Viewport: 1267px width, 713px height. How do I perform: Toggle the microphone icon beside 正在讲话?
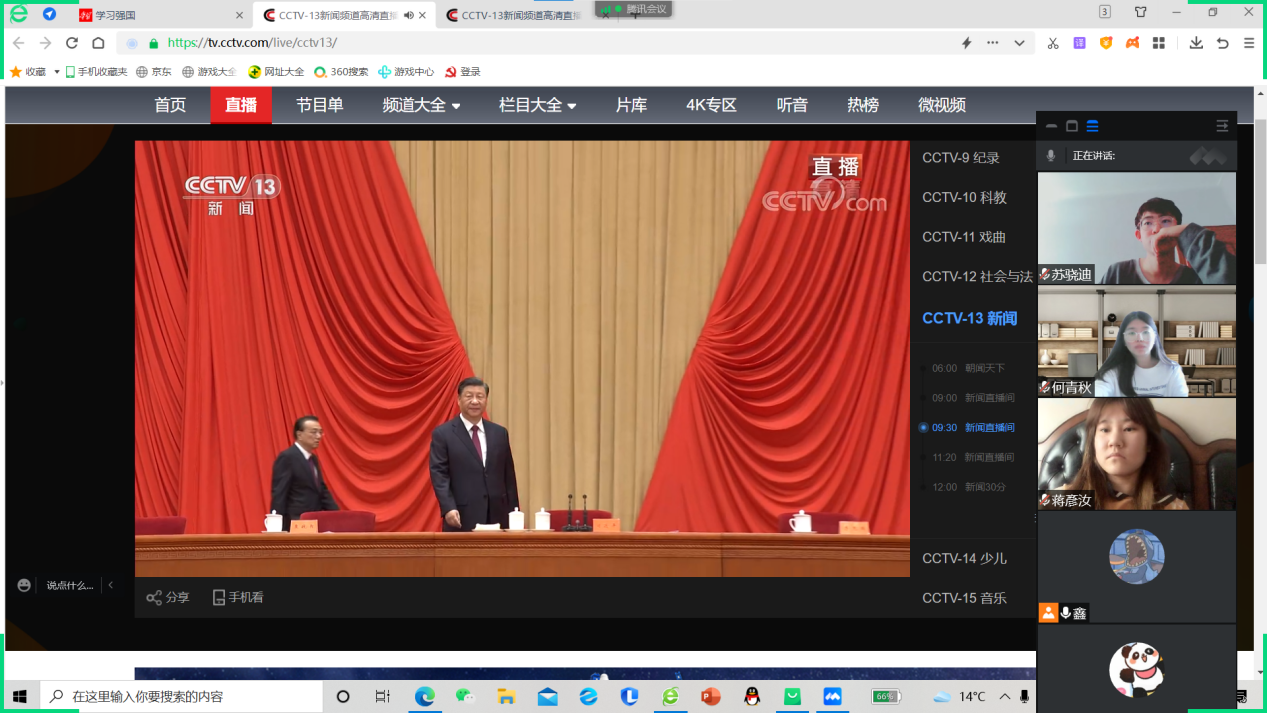tap(1050, 156)
